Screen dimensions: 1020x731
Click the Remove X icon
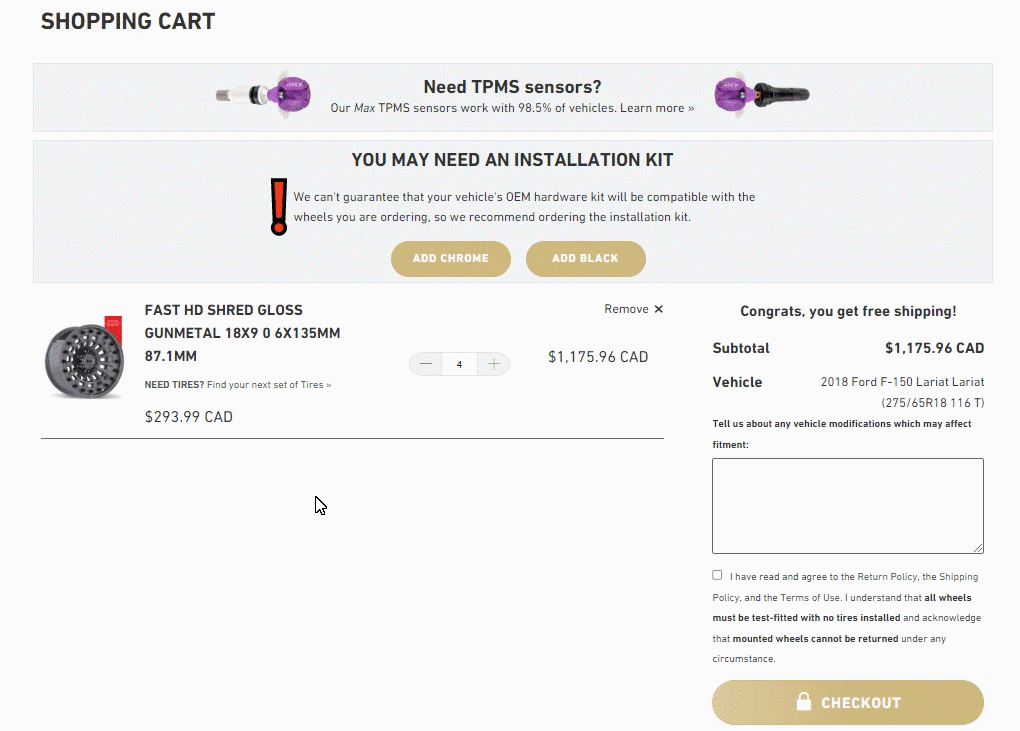[658, 309]
